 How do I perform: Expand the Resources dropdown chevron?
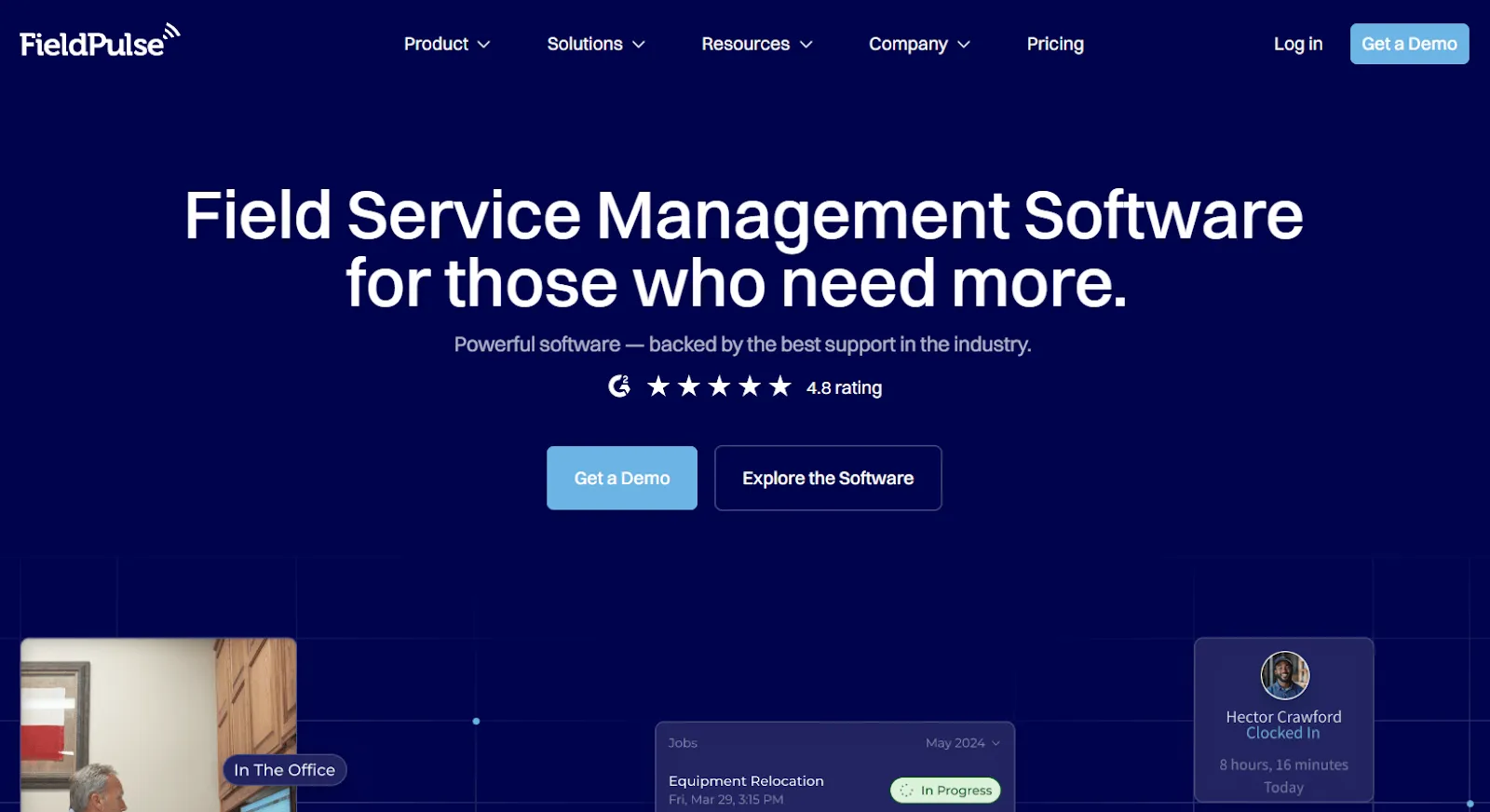806,45
